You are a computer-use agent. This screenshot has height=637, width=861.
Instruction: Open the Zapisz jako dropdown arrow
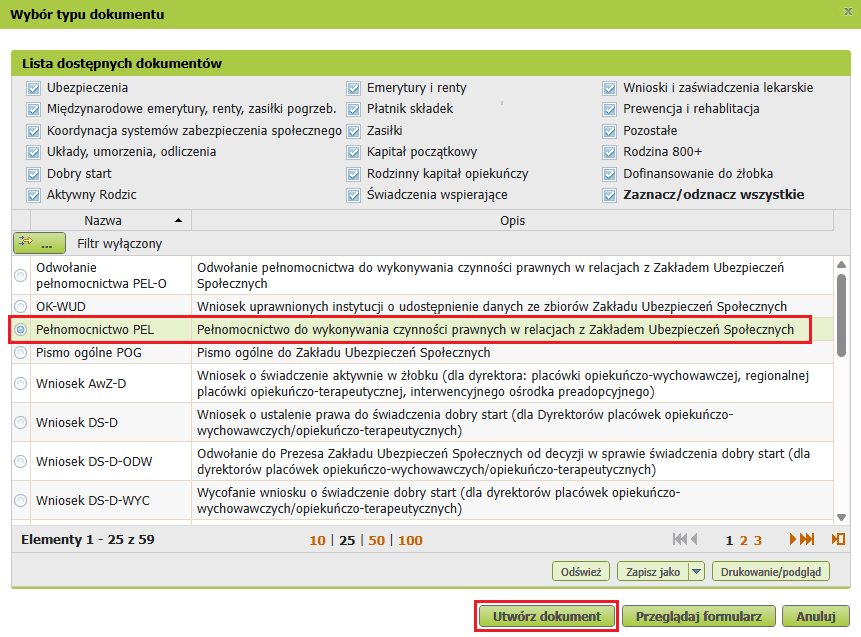pos(695,572)
